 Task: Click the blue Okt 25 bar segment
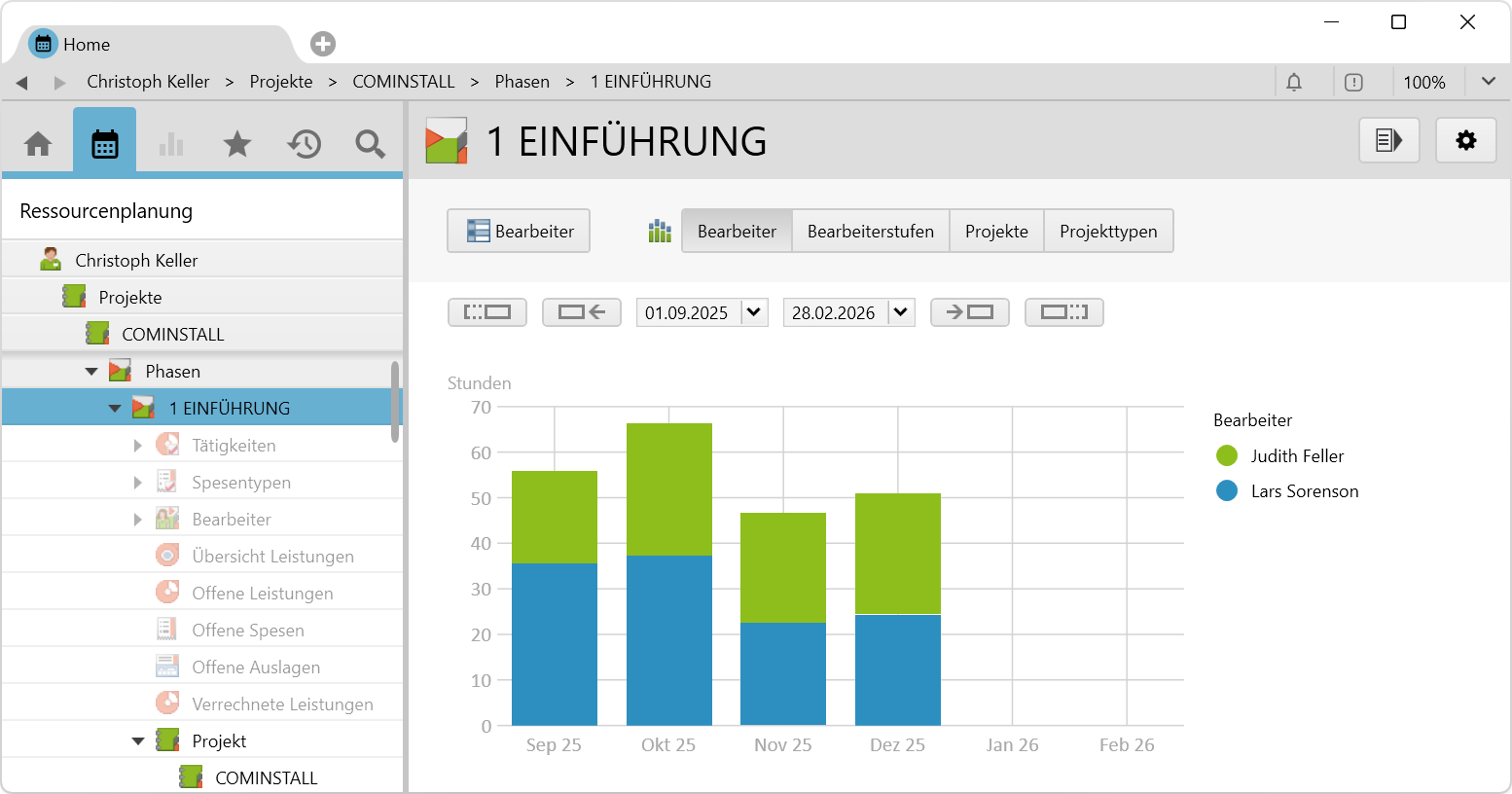point(668,639)
